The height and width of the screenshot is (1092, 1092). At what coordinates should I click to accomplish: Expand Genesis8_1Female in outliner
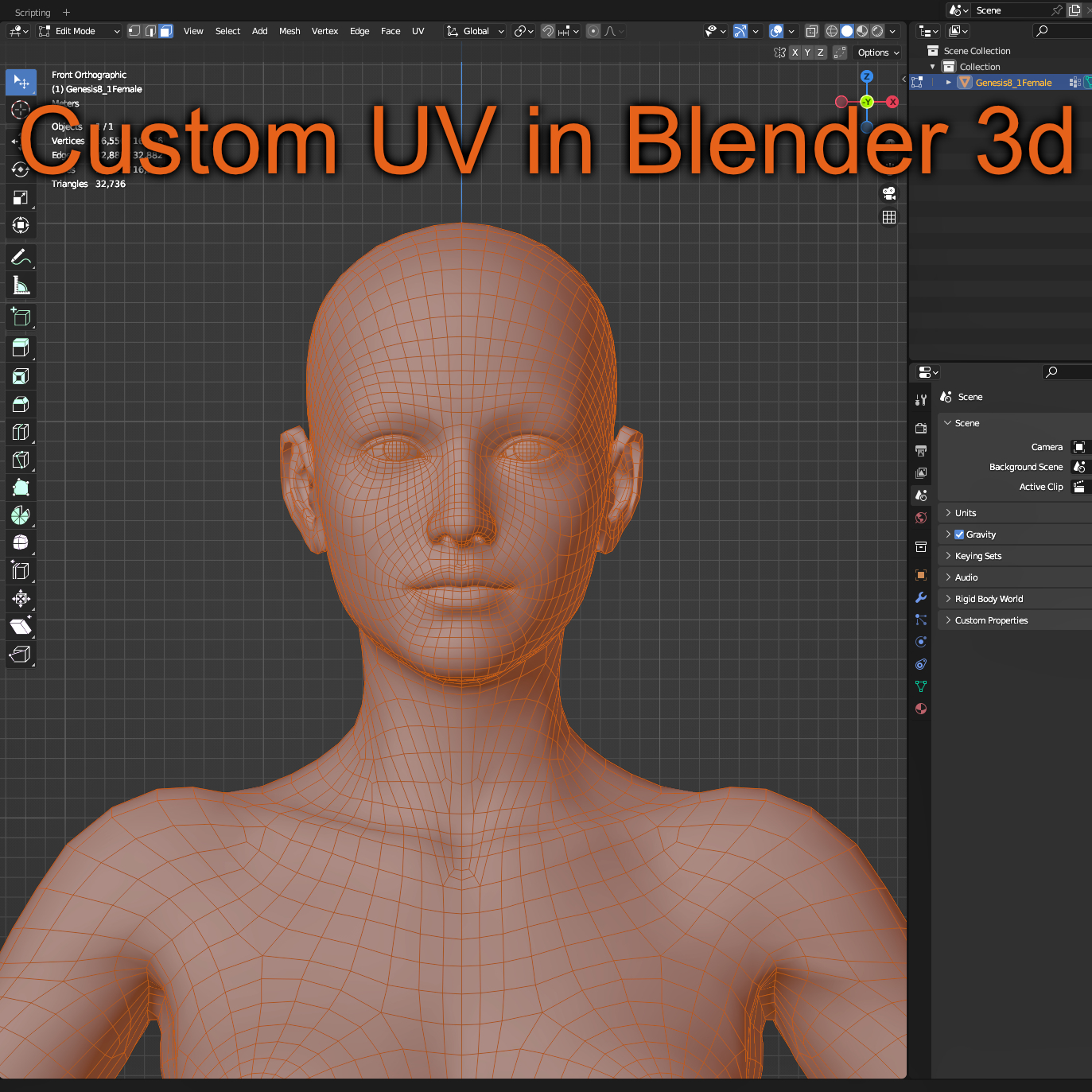(x=948, y=83)
